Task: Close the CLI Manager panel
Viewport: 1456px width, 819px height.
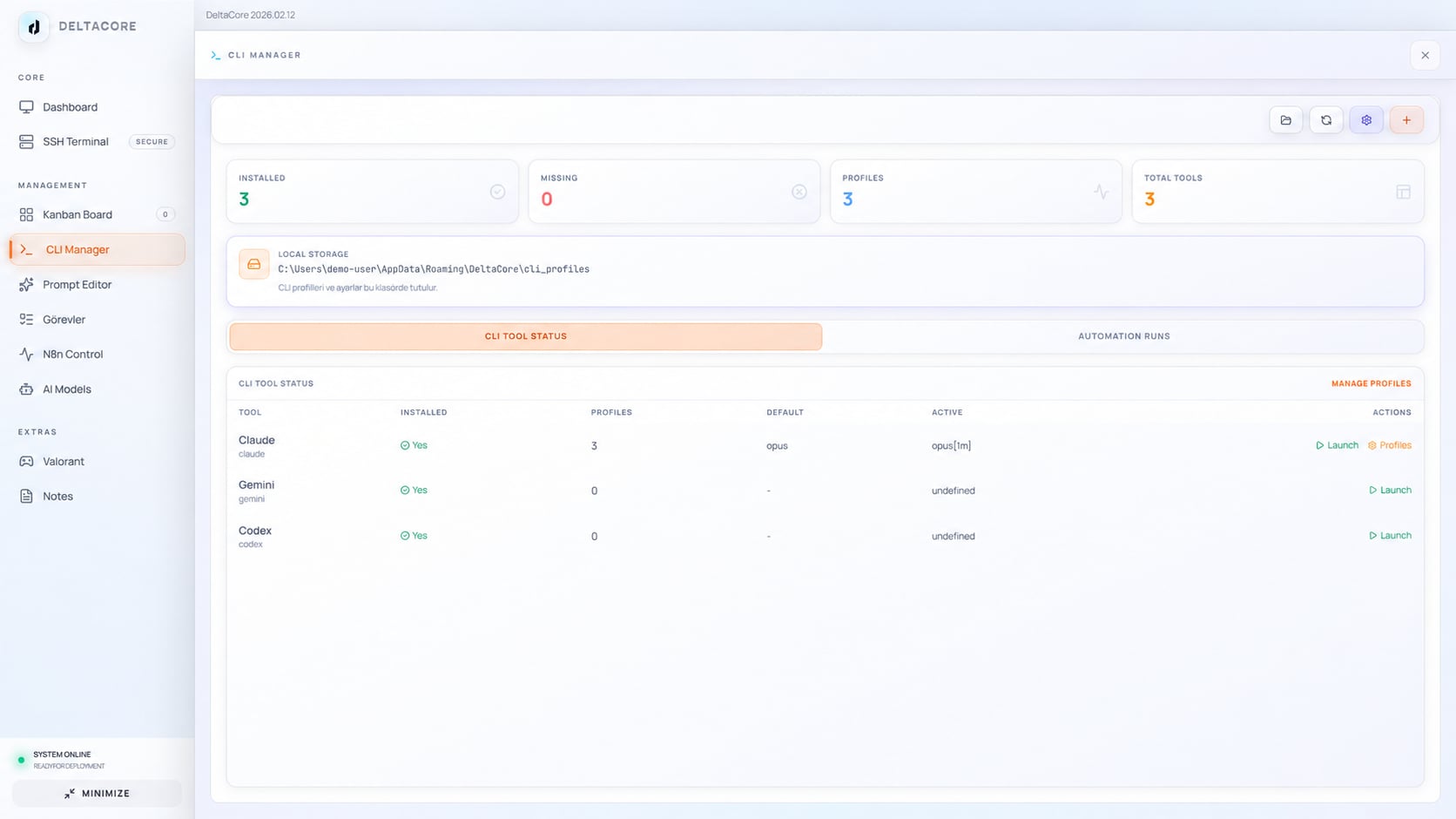Action: (1425, 56)
